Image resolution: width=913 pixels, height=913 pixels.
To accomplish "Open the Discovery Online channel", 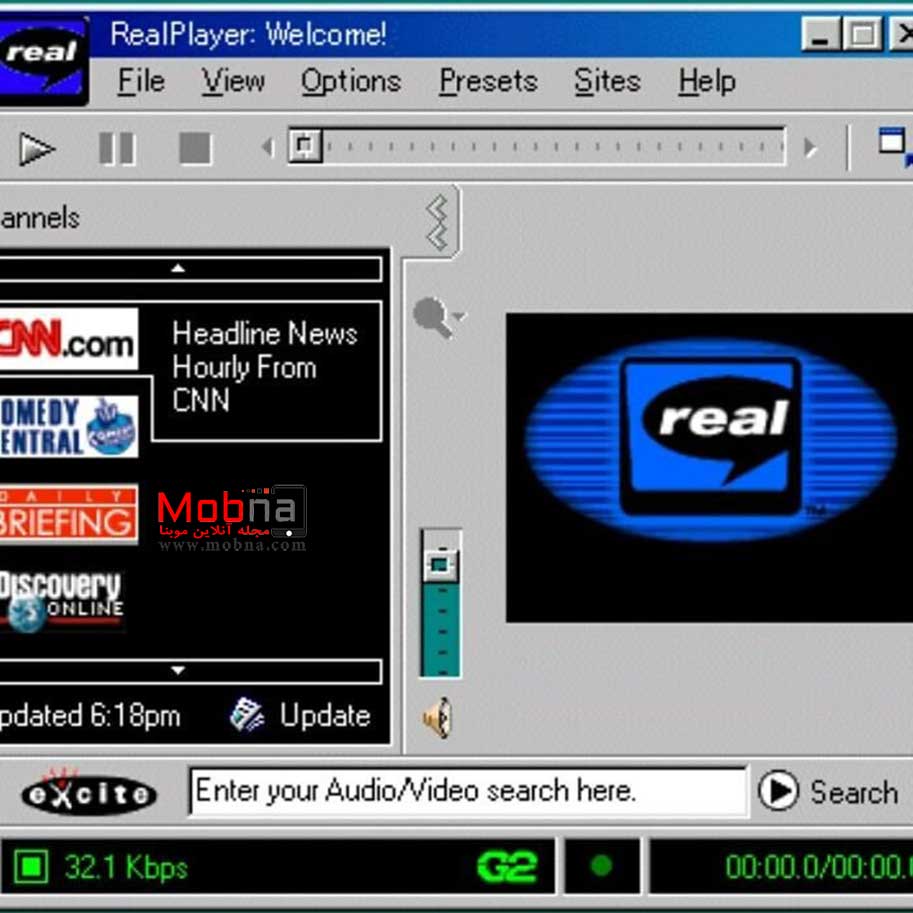I will click(x=62, y=600).
